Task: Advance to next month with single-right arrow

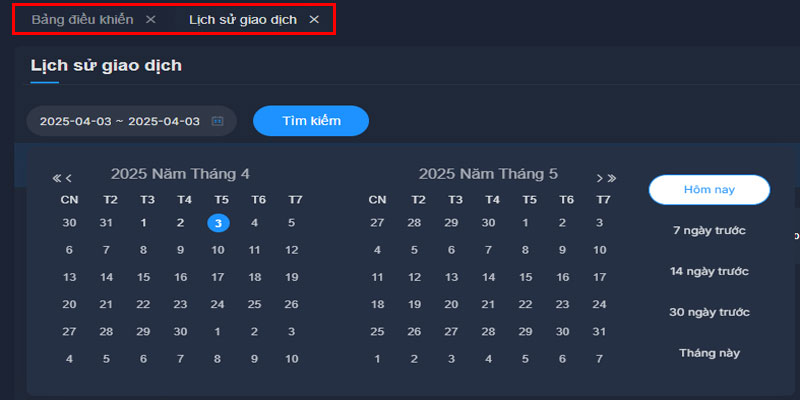Action: coord(600,178)
